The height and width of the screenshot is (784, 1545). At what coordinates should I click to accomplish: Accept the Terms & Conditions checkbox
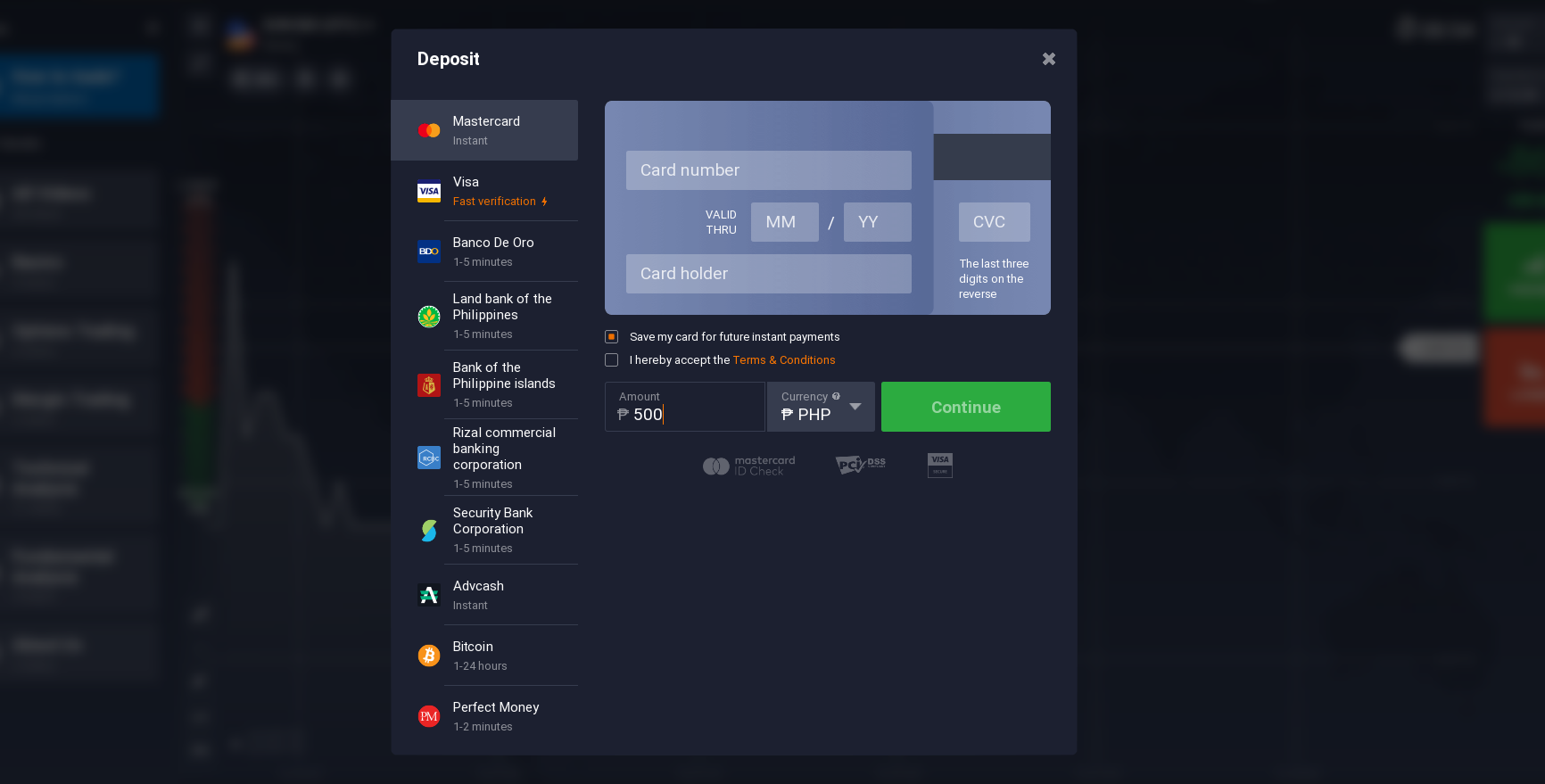click(611, 360)
